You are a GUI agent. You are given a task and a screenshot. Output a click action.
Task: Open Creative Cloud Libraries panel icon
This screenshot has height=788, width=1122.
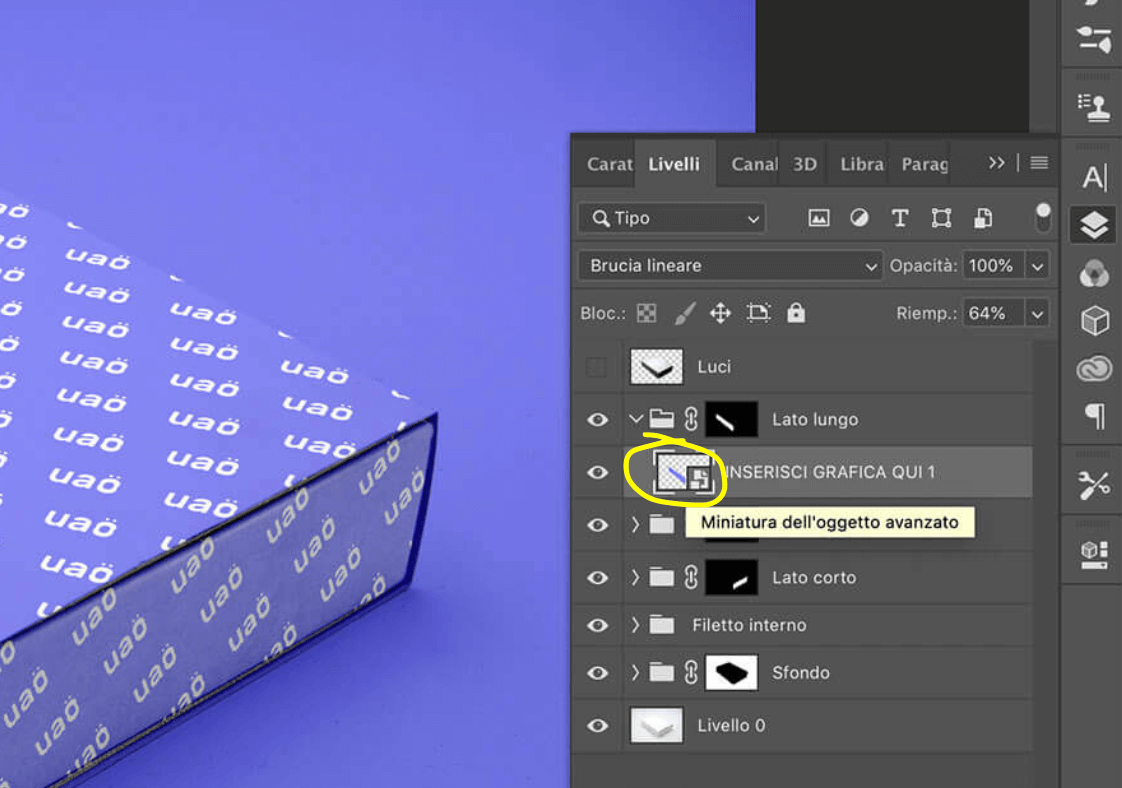(x=1095, y=369)
